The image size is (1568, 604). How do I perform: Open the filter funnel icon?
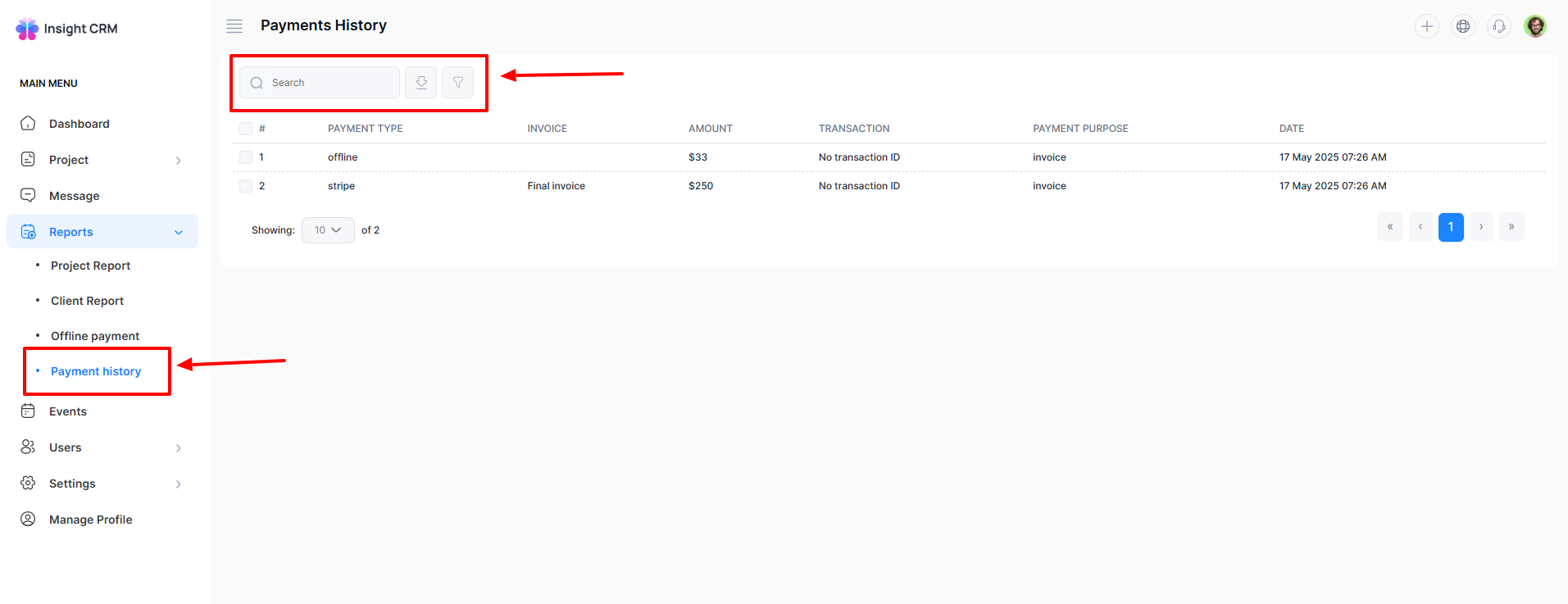(458, 83)
